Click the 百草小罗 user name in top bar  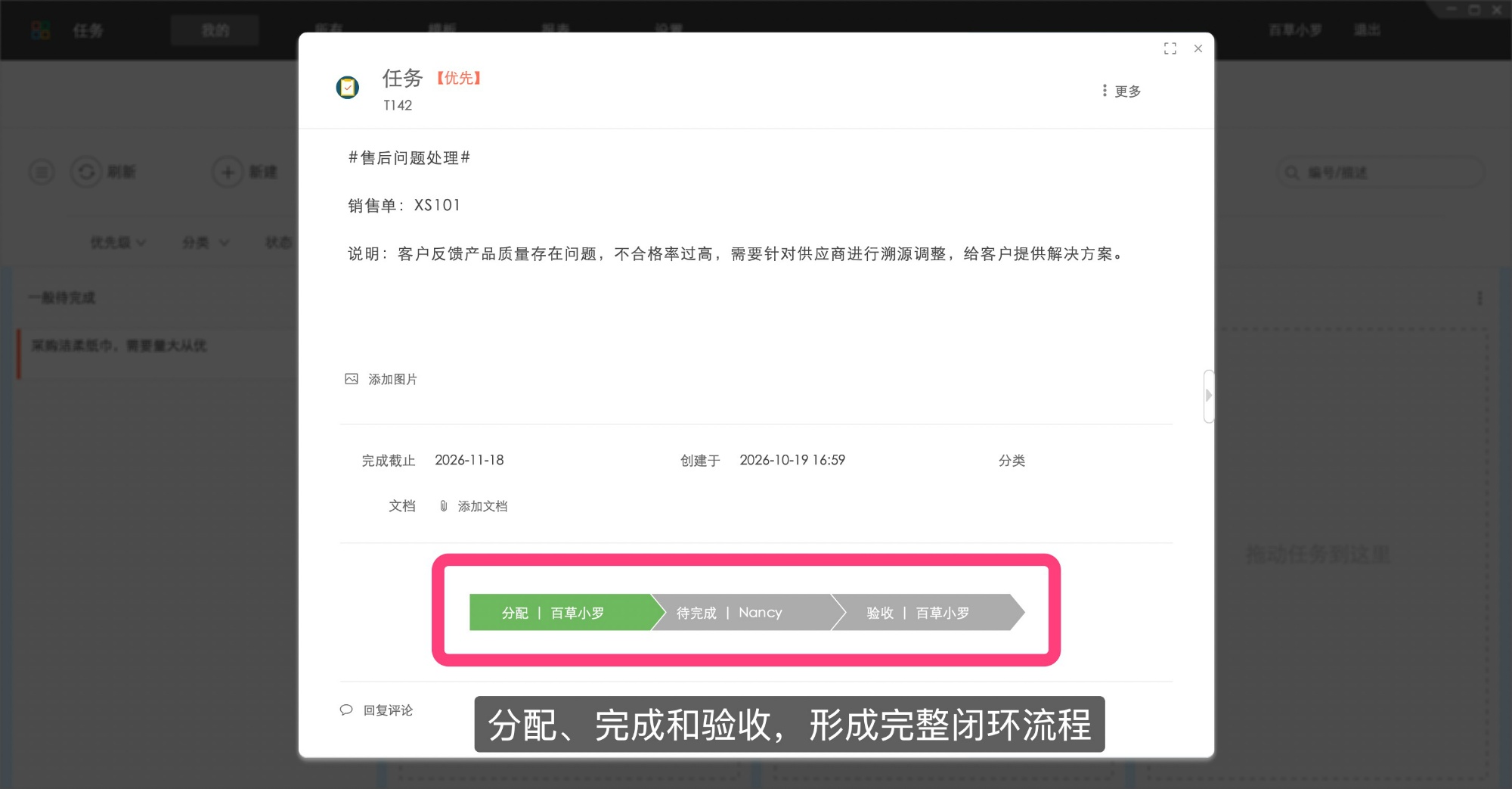[1295, 30]
